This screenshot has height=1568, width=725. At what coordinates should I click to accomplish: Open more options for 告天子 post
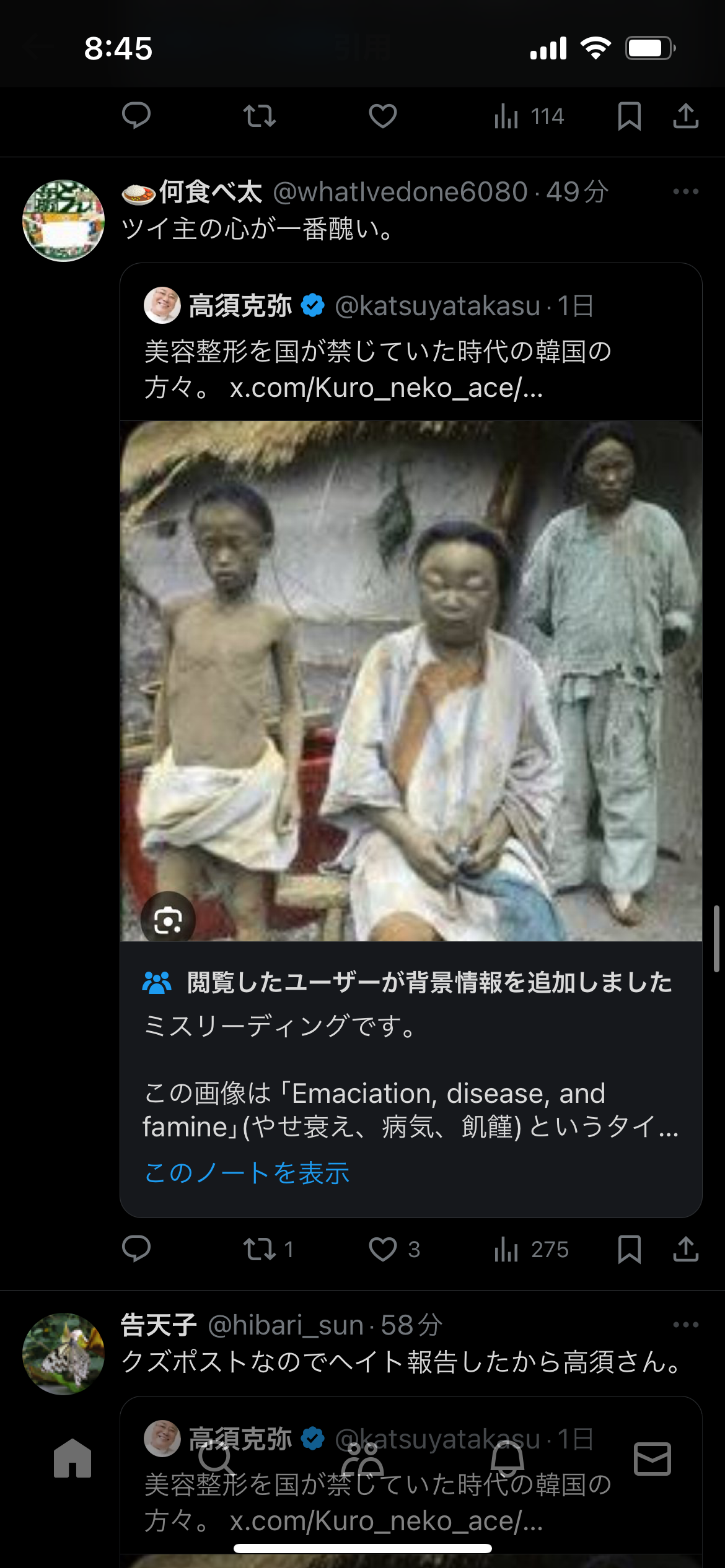point(686,1325)
